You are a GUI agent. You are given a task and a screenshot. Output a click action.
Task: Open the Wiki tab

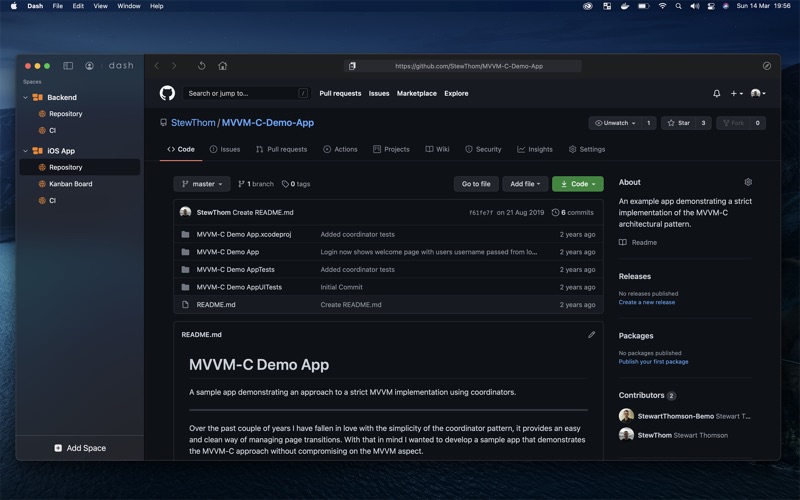[x=437, y=149]
